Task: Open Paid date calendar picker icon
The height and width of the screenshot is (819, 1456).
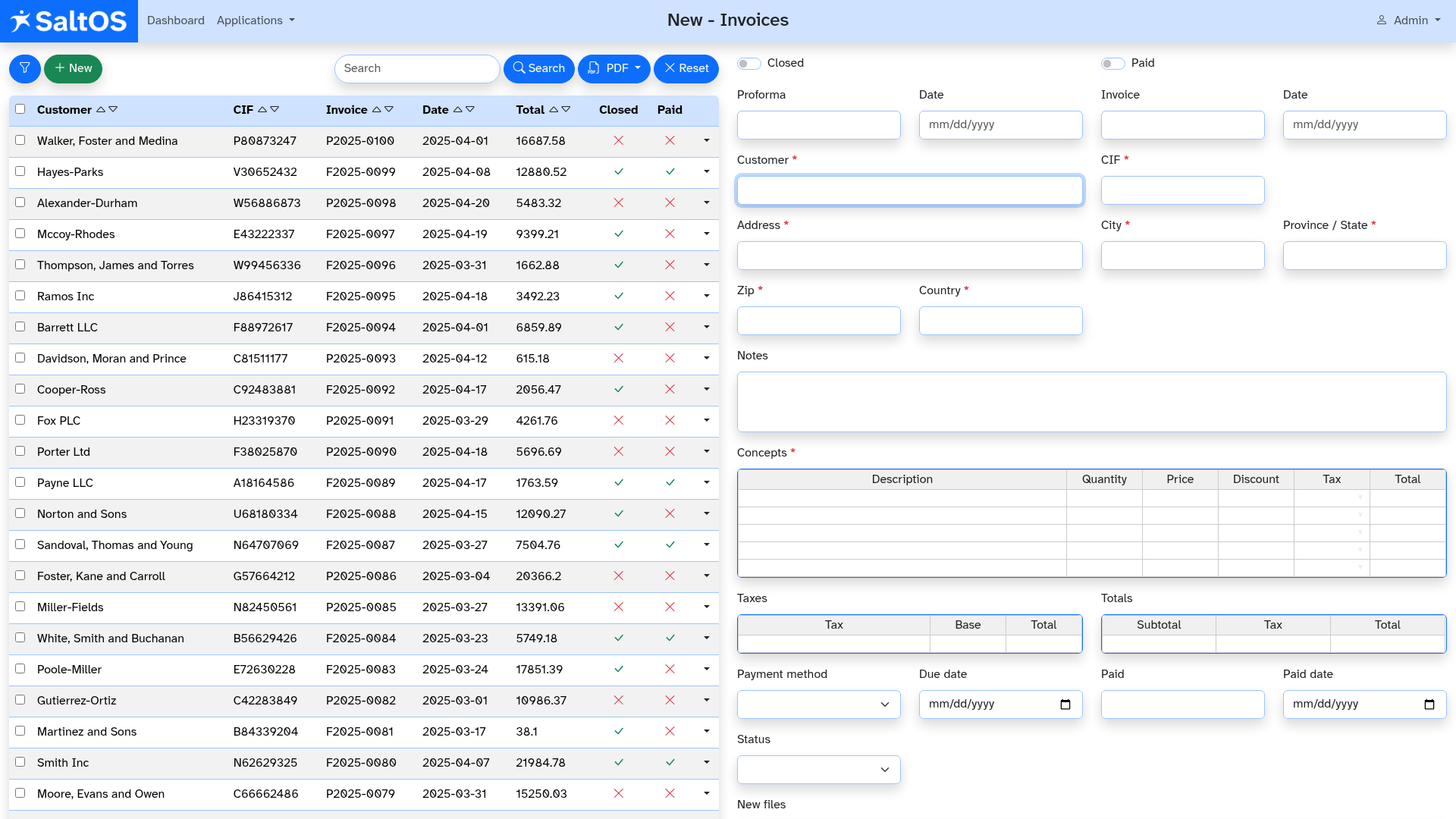Action: pyautogui.click(x=1429, y=704)
